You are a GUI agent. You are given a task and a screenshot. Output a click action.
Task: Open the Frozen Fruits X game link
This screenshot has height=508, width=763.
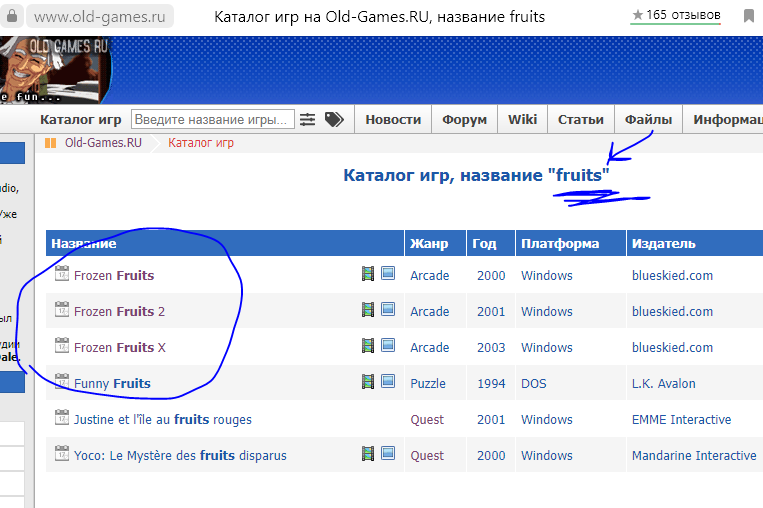pyautogui.click(x=120, y=347)
